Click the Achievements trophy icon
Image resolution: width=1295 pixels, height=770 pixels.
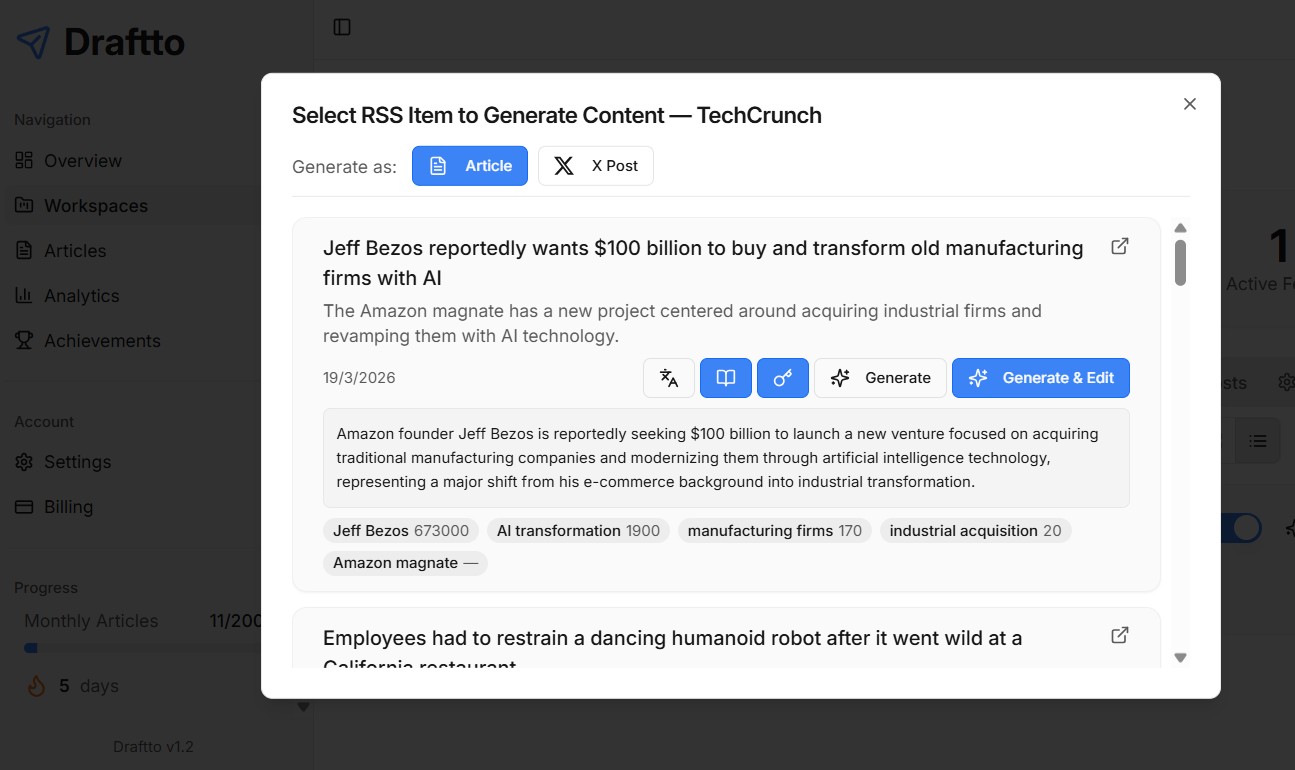click(x=24, y=340)
